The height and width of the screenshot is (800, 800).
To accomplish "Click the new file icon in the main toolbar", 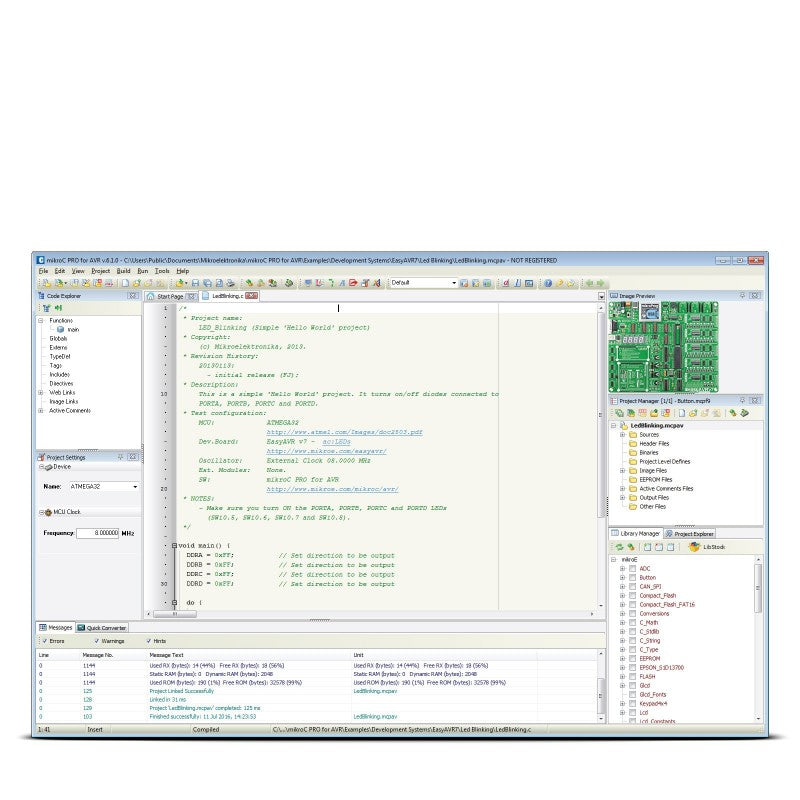I will [x=126, y=283].
